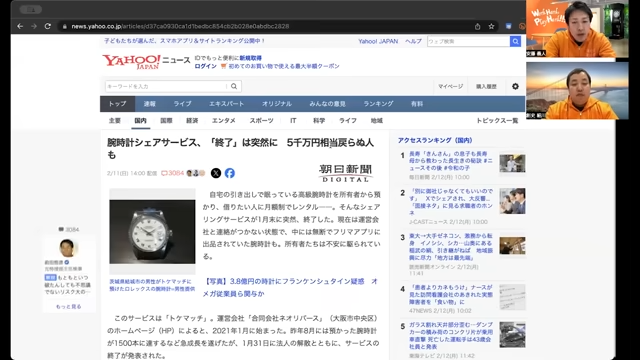The height and width of the screenshot is (360, 640).
Task: Open the Rolex watch article photo
Action: click(x=152, y=231)
